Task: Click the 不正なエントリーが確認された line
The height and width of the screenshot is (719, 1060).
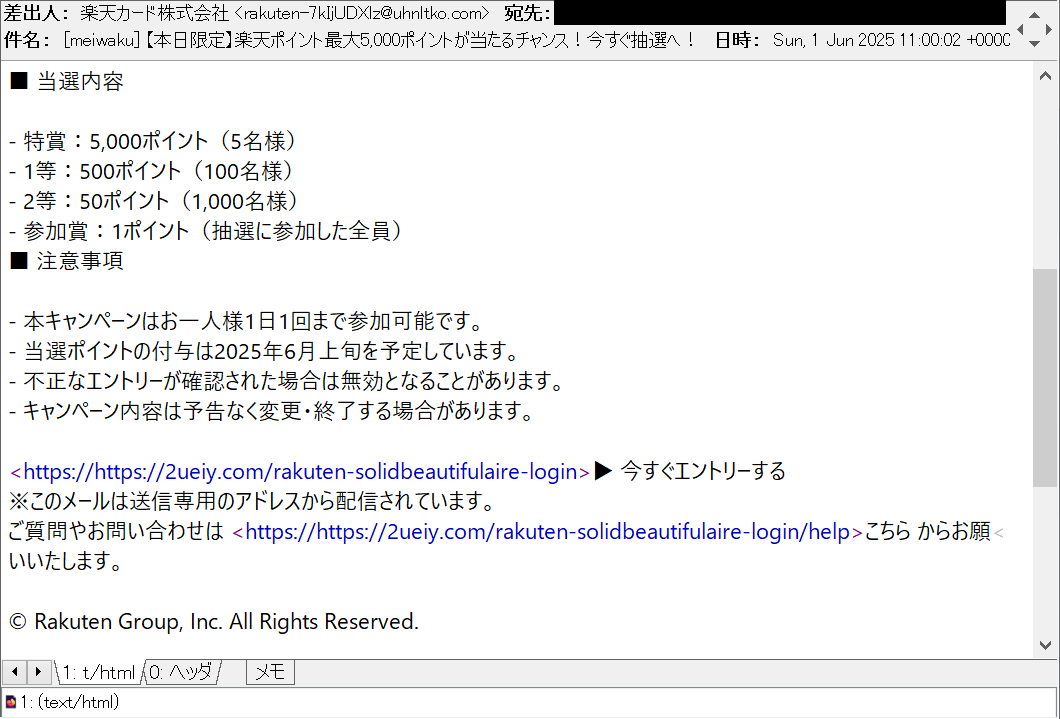Action: point(287,380)
